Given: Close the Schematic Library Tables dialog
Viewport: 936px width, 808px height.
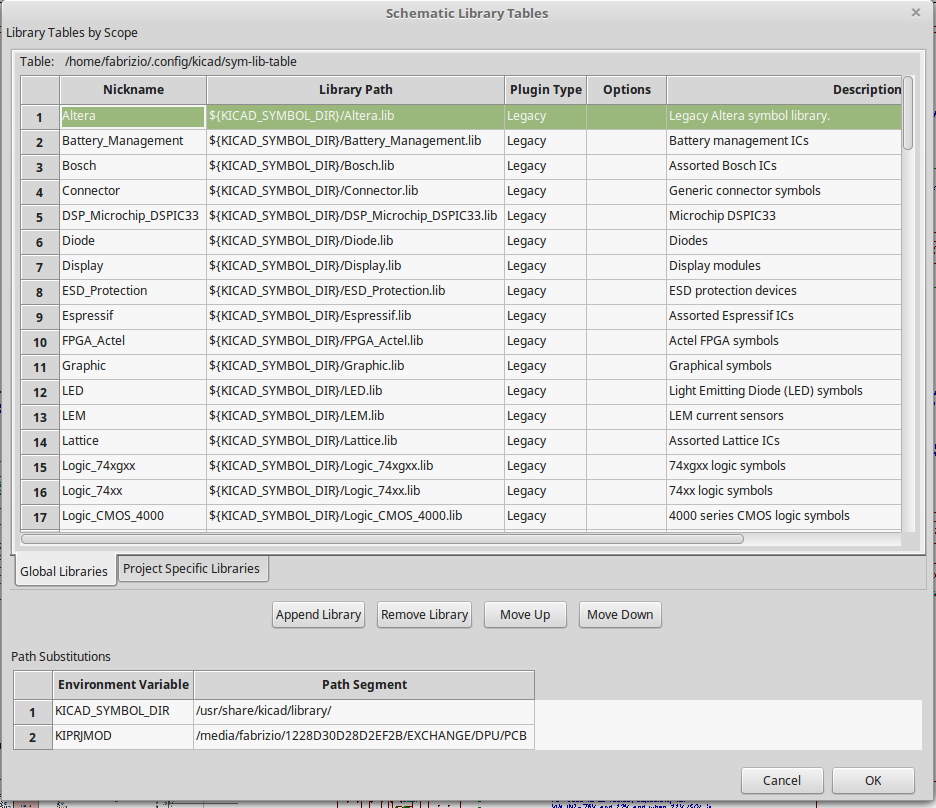Looking at the screenshot, I should pos(915,13).
